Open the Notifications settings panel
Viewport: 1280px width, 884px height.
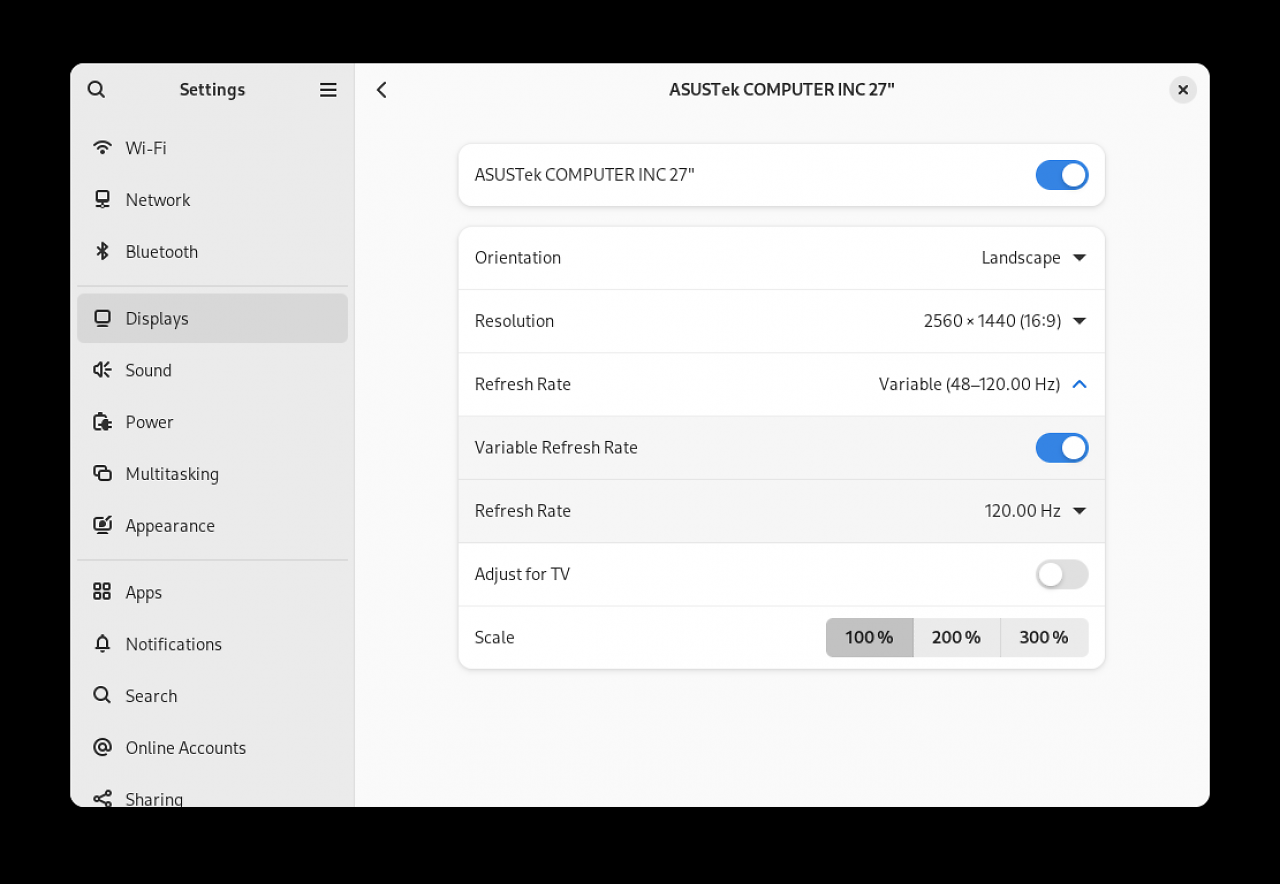coord(212,644)
